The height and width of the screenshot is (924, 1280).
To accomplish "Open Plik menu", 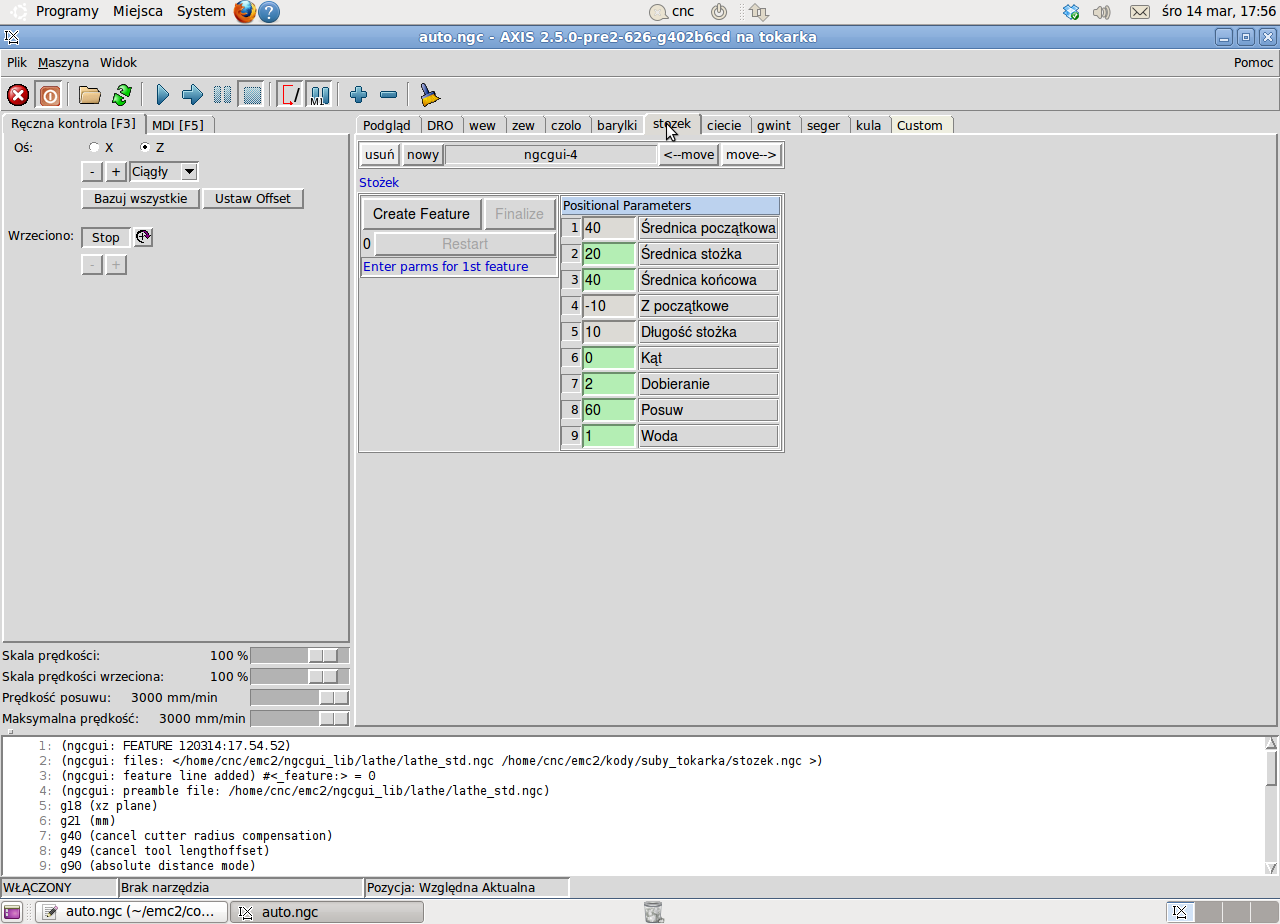I will (x=17, y=62).
